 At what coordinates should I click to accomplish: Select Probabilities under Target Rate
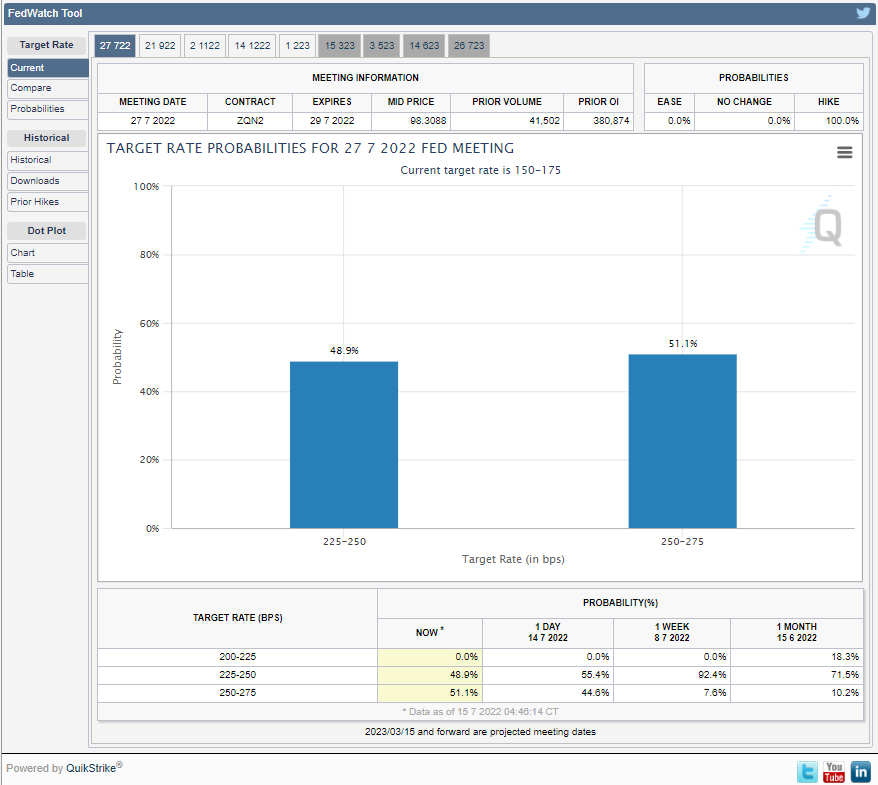47,109
